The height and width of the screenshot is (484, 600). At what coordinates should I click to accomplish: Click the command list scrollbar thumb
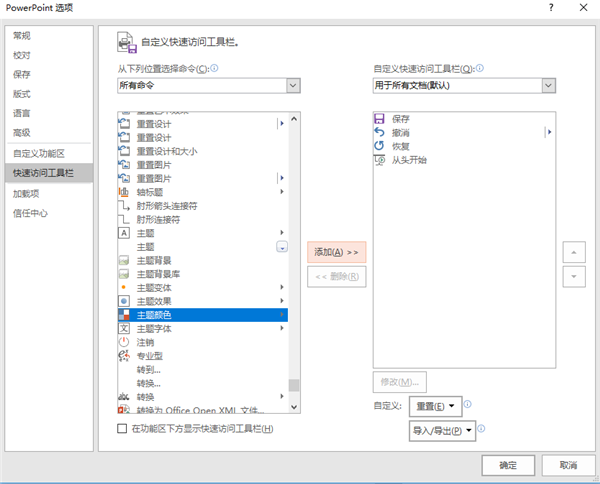294,385
